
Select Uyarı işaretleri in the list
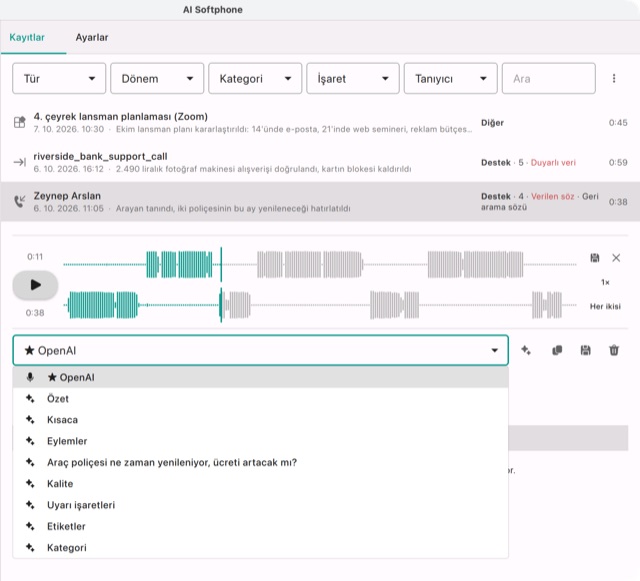pyautogui.click(x=260, y=505)
